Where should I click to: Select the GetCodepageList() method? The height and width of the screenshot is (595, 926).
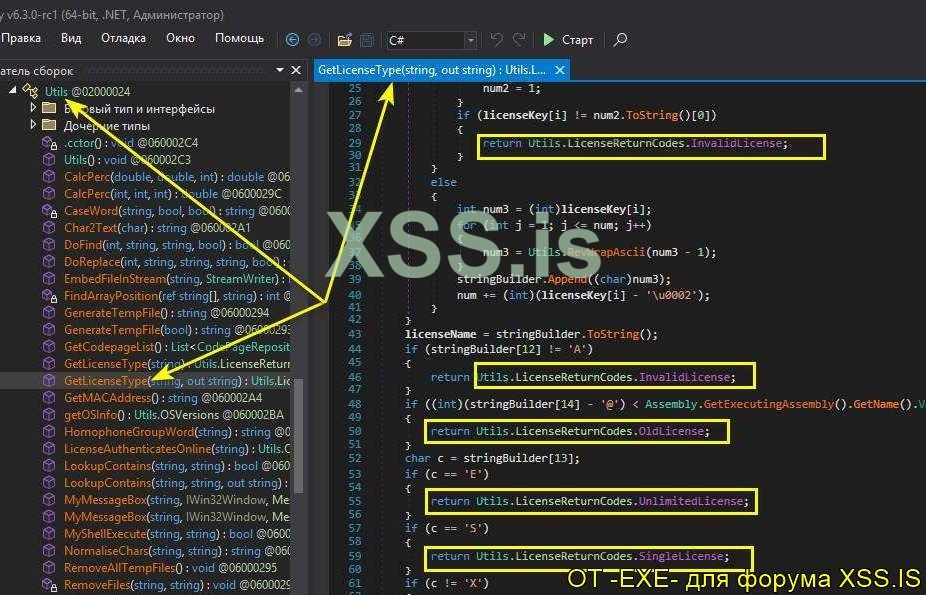point(177,346)
